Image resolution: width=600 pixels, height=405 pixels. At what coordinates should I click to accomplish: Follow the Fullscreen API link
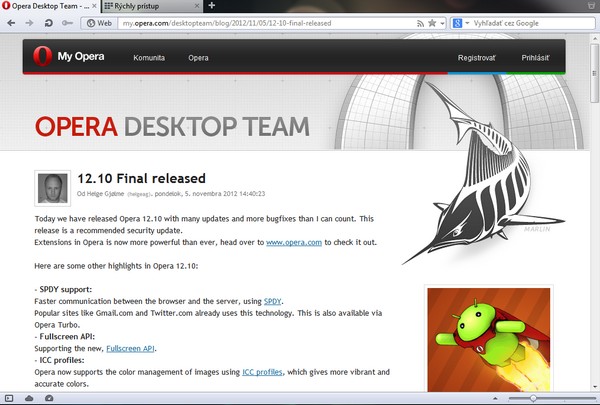coord(130,348)
